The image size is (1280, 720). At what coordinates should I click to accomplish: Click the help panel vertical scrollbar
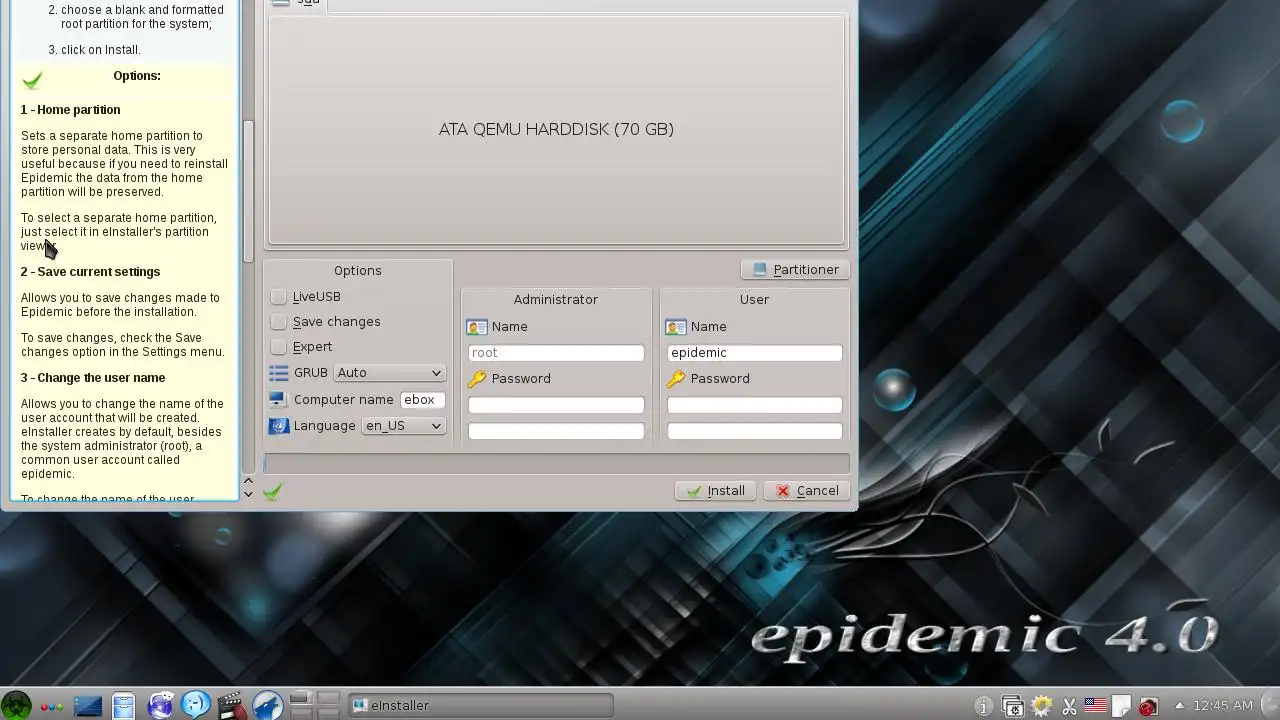tap(248, 190)
